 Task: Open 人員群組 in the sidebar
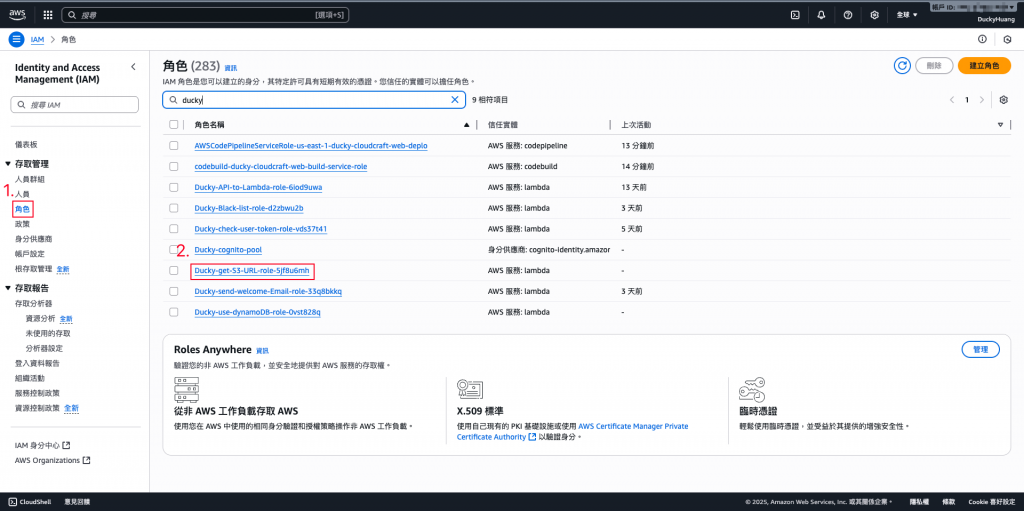(x=30, y=179)
